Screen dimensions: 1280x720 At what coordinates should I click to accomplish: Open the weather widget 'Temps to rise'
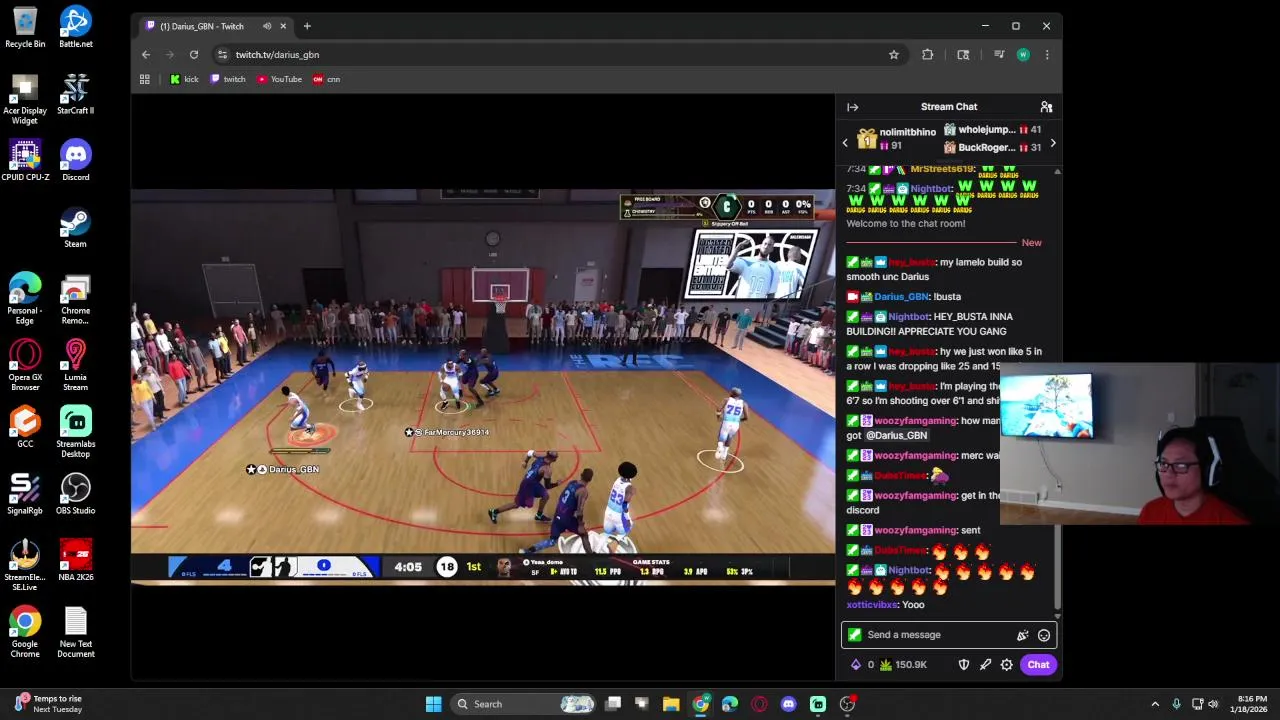pyautogui.click(x=47, y=704)
